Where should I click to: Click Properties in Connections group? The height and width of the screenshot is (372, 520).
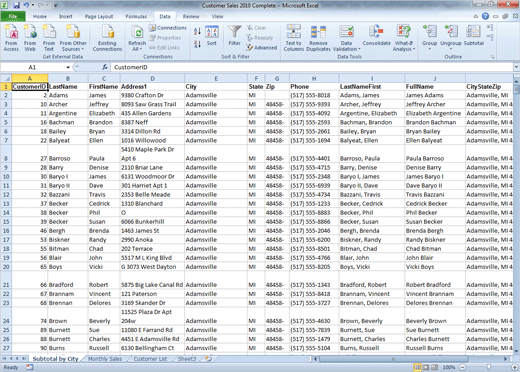(165, 38)
